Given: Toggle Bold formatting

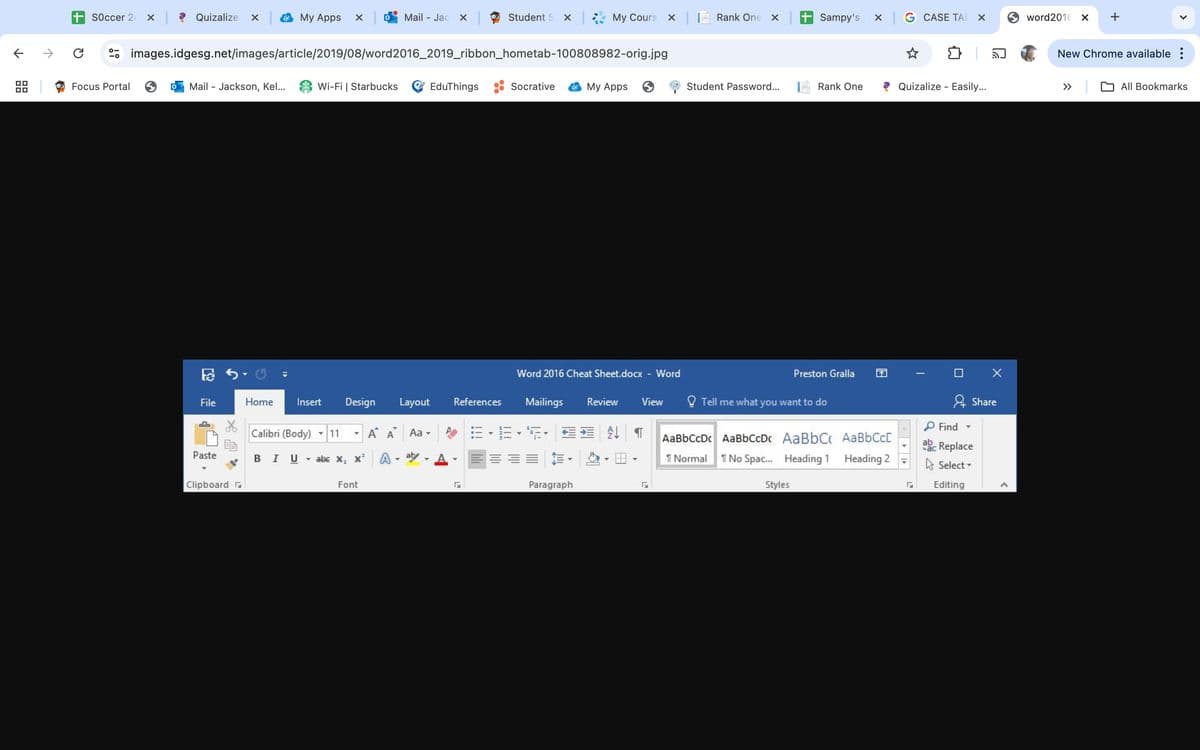Looking at the screenshot, I should coord(257,459).
